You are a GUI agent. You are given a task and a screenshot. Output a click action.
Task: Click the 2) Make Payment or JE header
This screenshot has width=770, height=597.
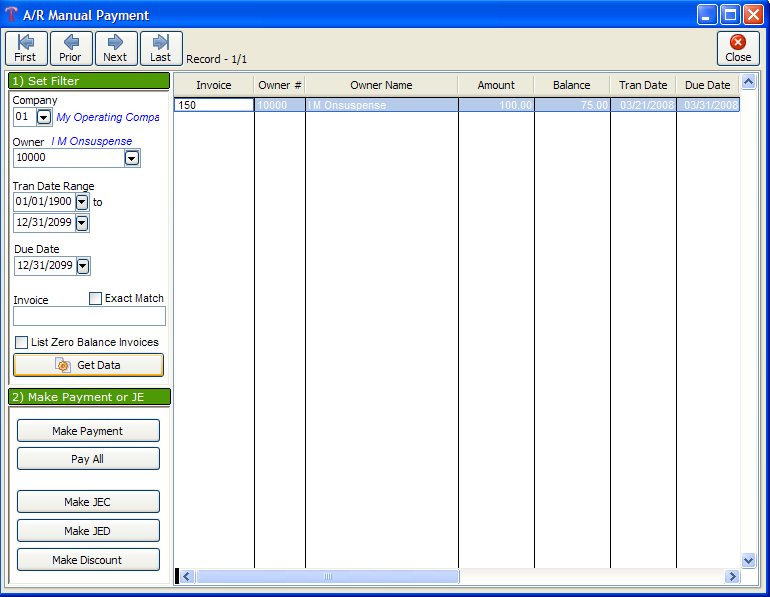click(89, 397)
